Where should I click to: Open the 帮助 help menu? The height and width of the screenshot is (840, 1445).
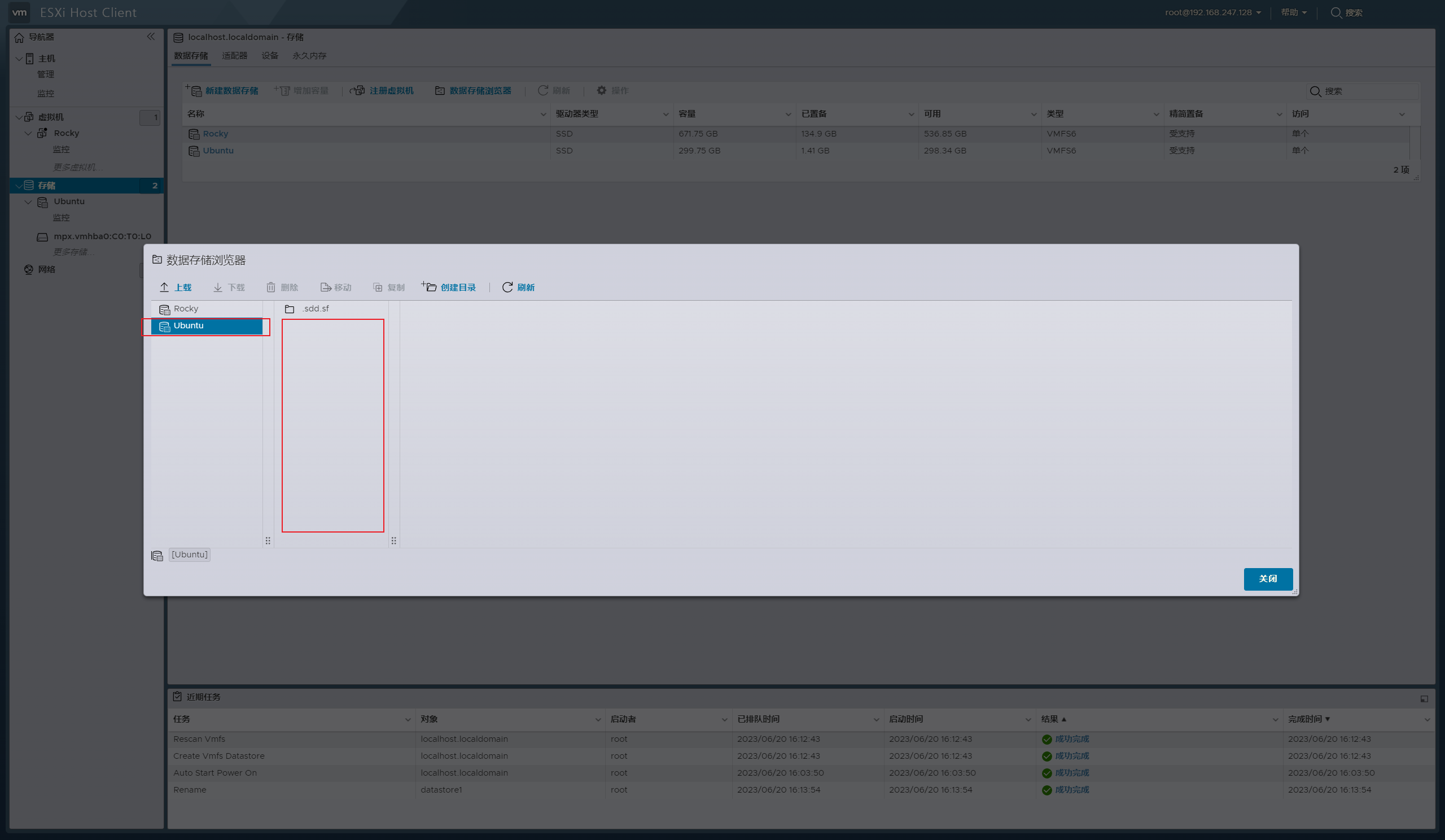click(1294, 12)
